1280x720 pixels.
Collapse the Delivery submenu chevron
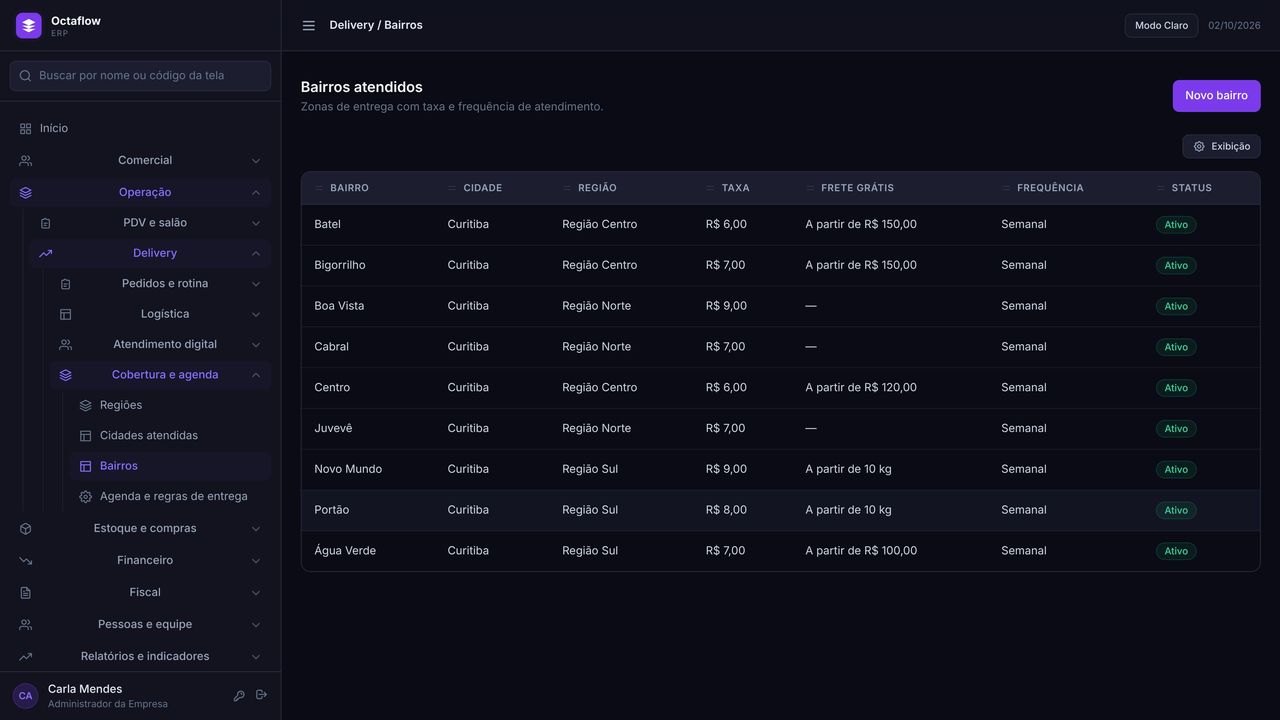click(x=256, y=254)
